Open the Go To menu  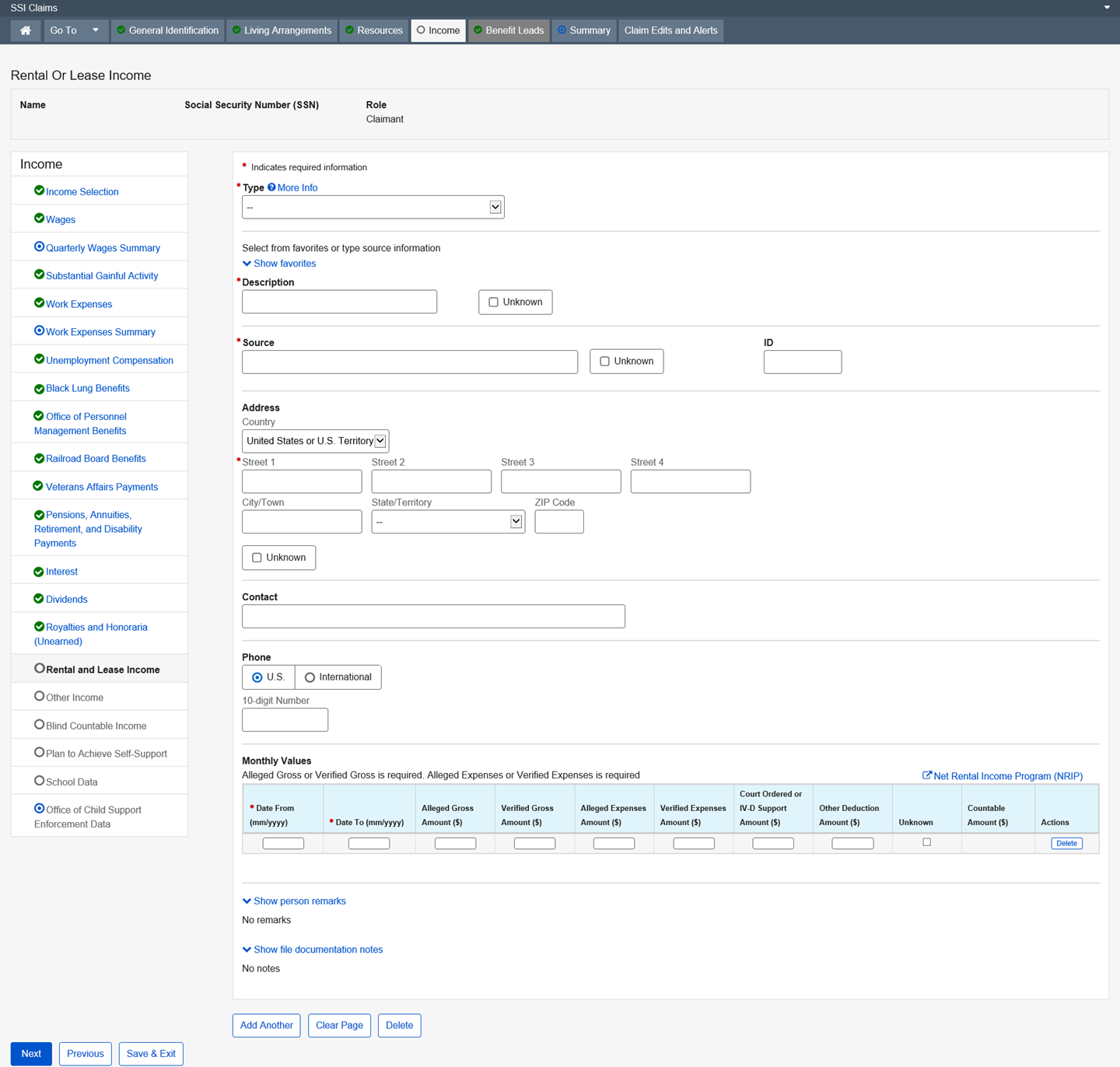[74, 30]
